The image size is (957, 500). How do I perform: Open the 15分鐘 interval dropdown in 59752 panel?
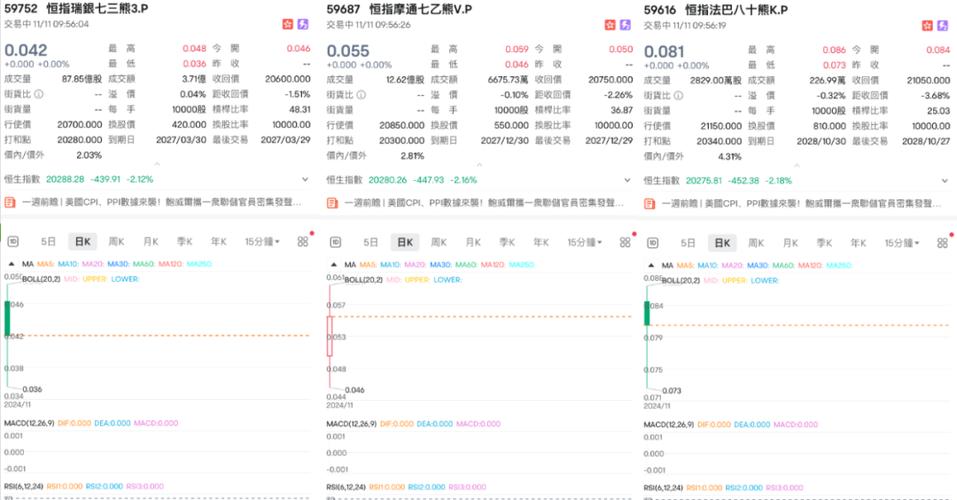click(262, 242)
